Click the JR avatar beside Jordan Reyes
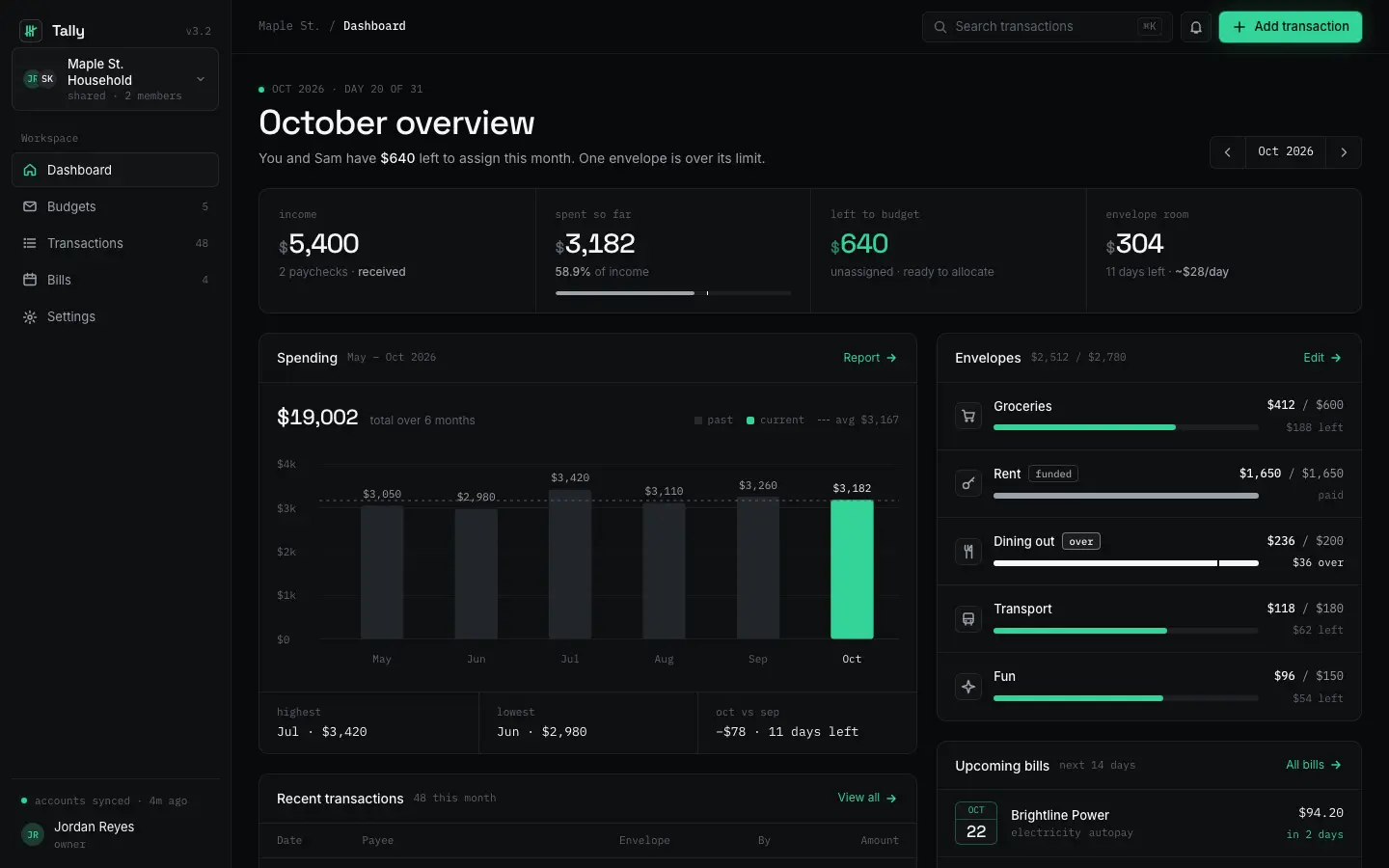Viewport: 1389px width, 868px height. coord(33,834)
